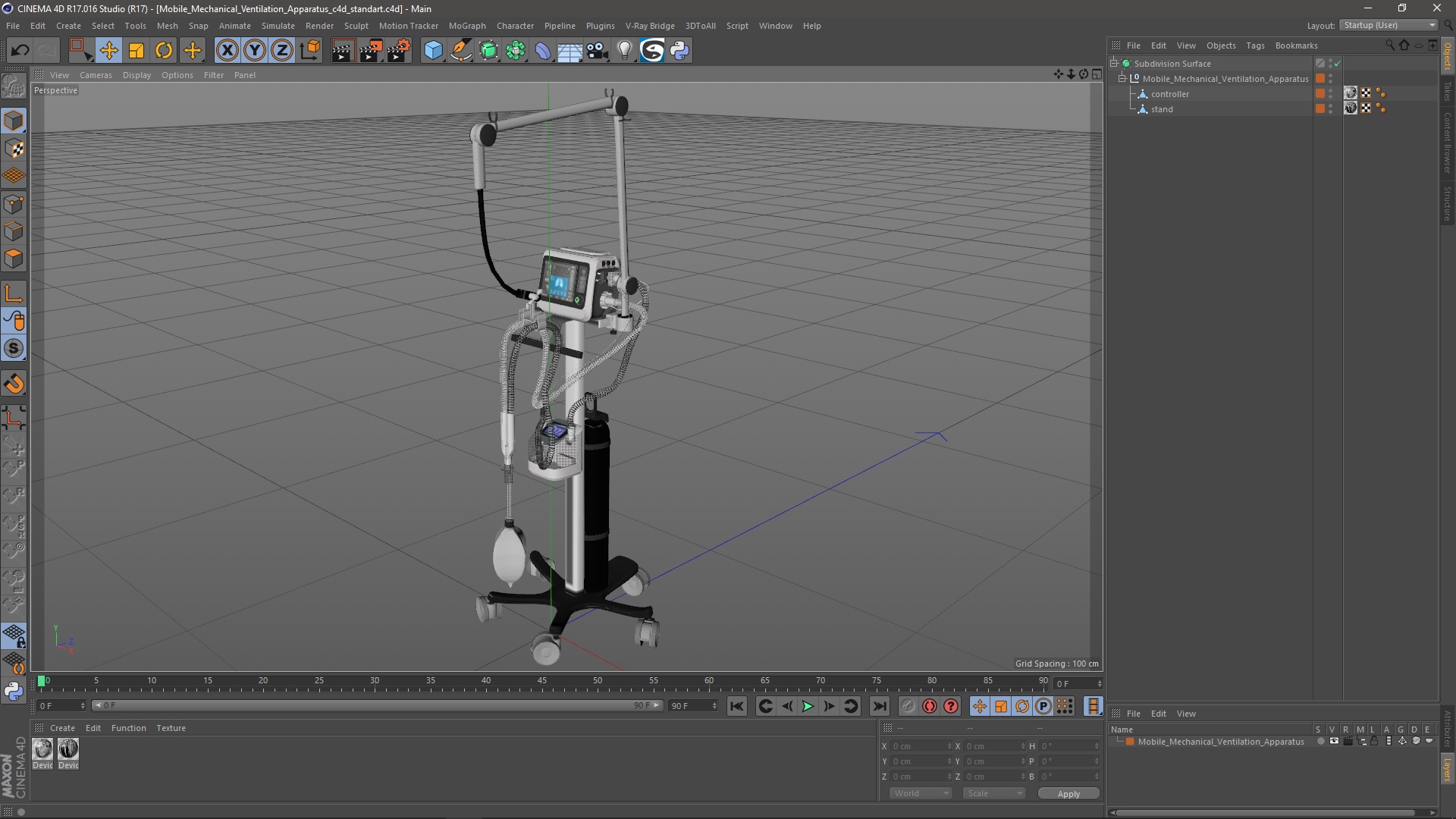Click the Floor environment icon
This screenshot has height=819, width=1456.
tap(570, 51)
